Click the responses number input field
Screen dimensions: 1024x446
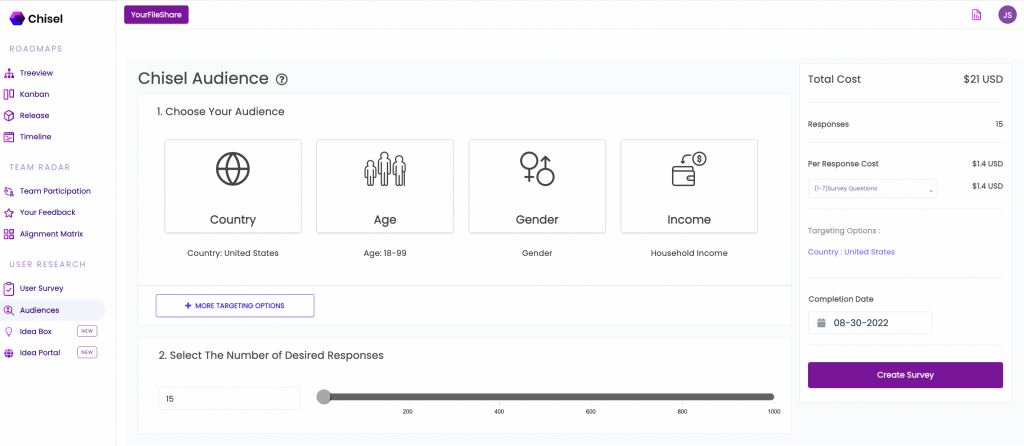pos(229,398)
